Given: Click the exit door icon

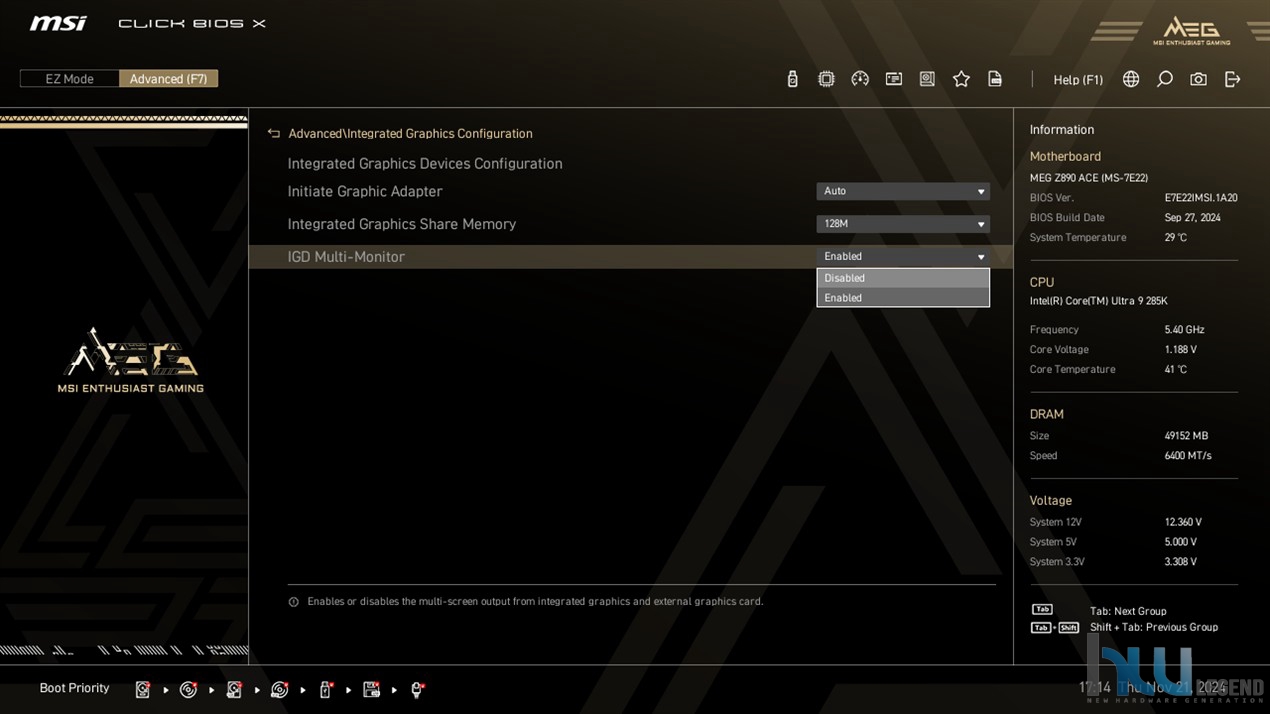Looking at the screenshot, I should tap(1232, 79).
